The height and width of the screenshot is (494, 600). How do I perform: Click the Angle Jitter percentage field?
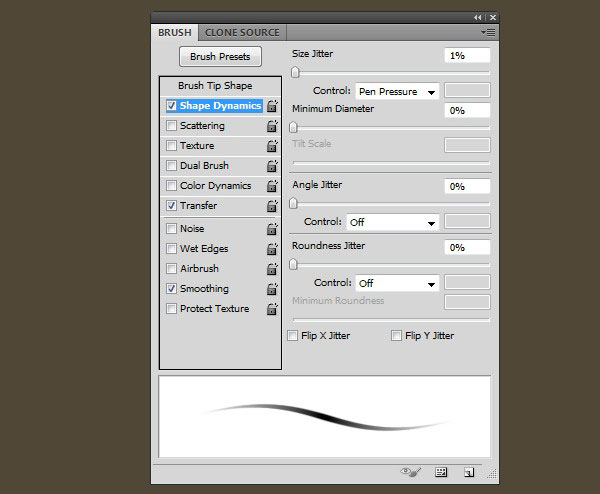[467, 187]
